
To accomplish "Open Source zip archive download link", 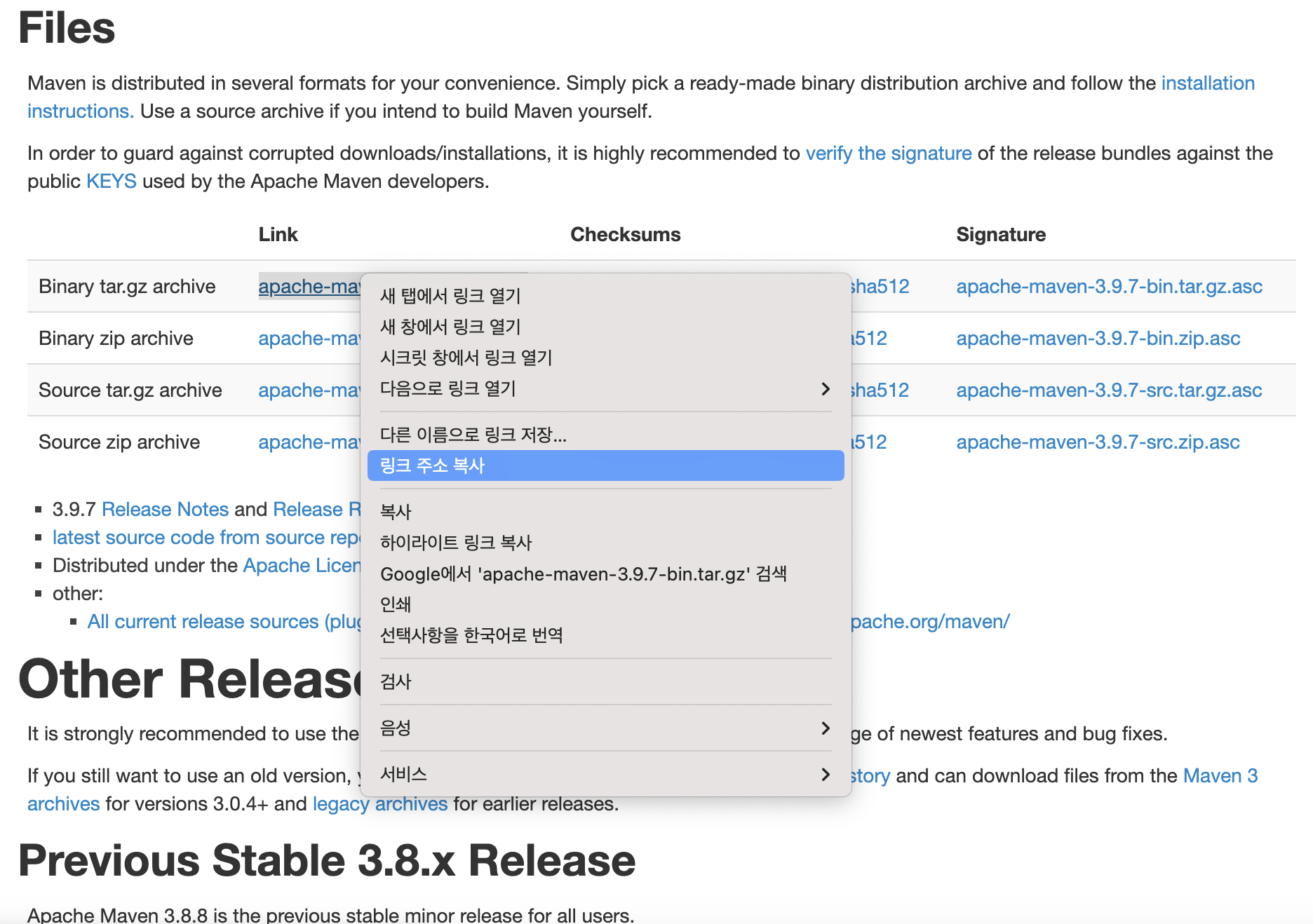I will pyautogui.click(x=309, y=442).
